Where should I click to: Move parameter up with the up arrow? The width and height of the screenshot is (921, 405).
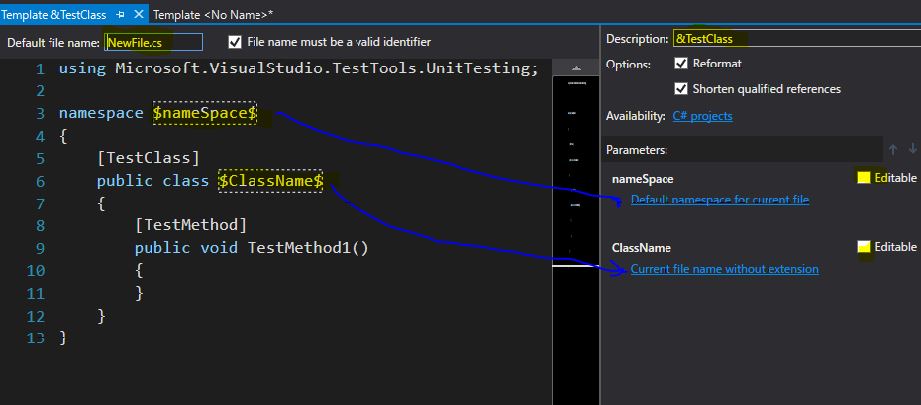tap(893, 150)
